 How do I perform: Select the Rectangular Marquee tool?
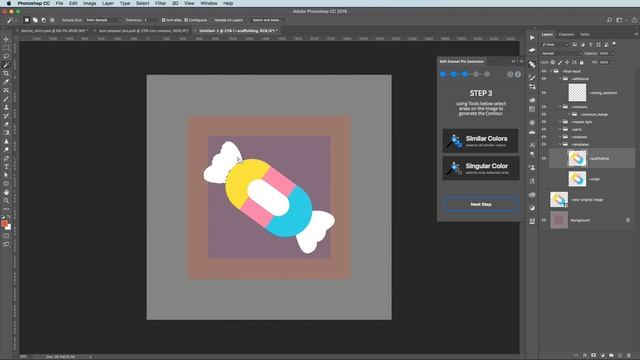click(x=6, y=48)
